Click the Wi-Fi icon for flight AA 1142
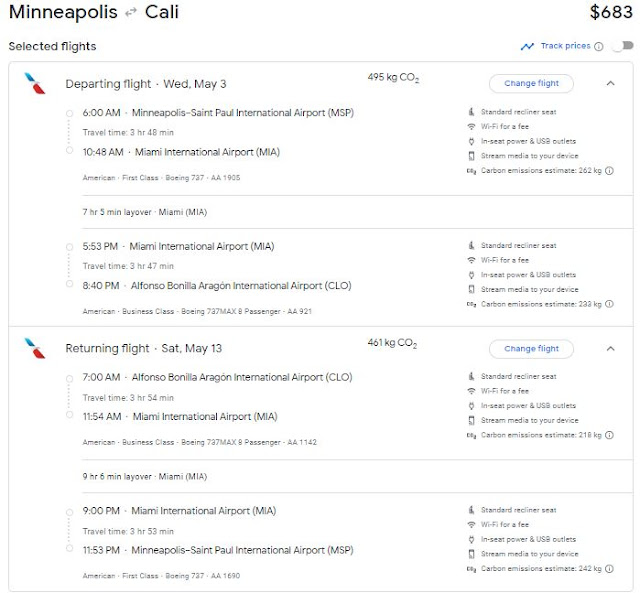This screenshot has height=593, width=640. [x=471, y=391]
